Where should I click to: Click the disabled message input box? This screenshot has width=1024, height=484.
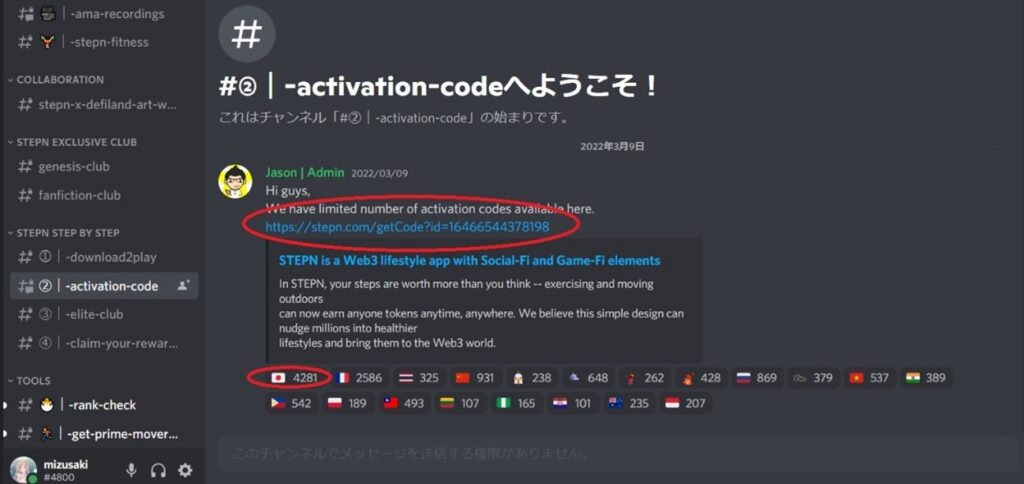(x=607, y=453)
